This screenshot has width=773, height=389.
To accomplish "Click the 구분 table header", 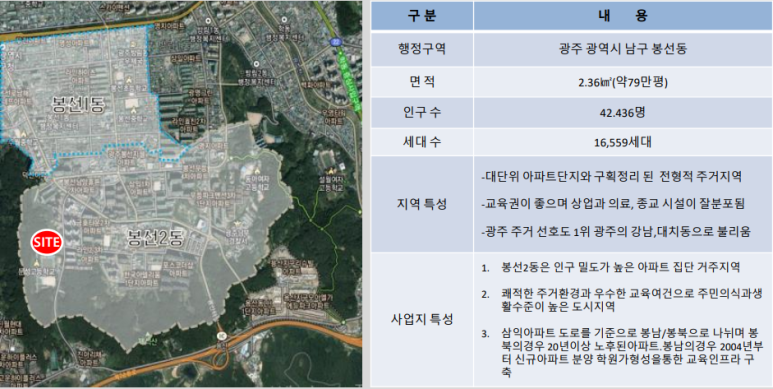I will (x=422, y=15).
